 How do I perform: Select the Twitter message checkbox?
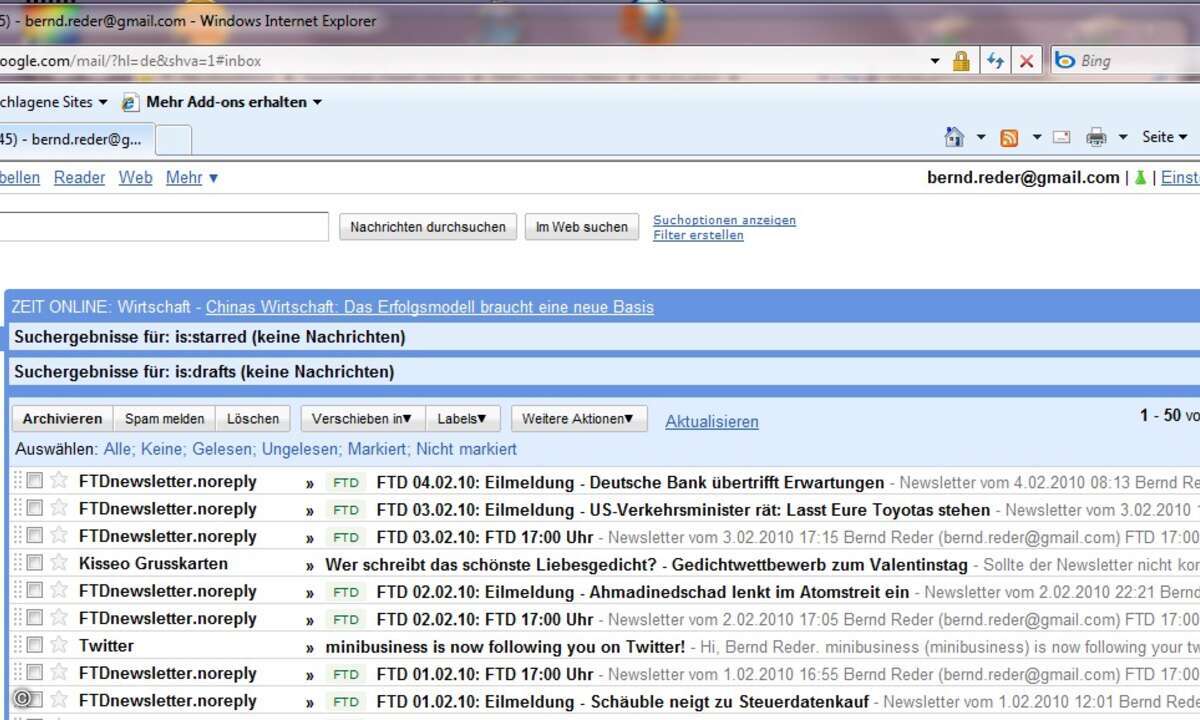[x=35, y=645]
